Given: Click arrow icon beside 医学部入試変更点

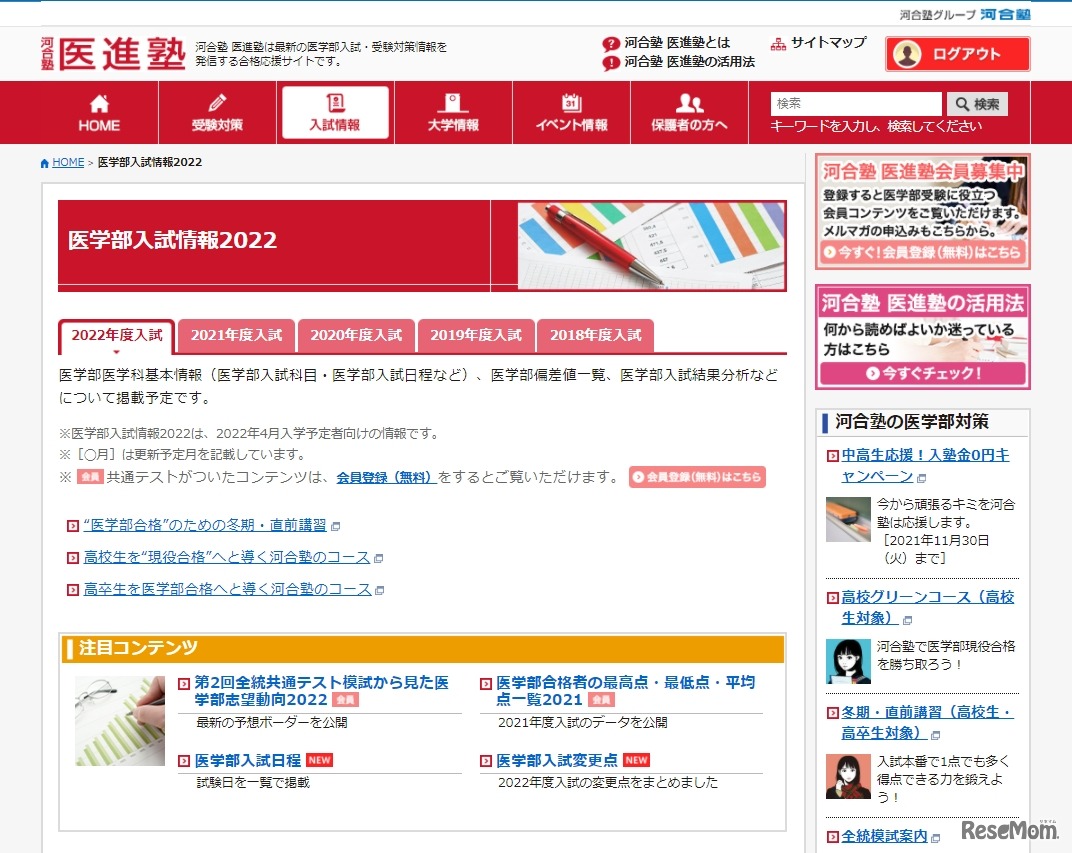Looking at the screenshot, I should click(485, 761).
